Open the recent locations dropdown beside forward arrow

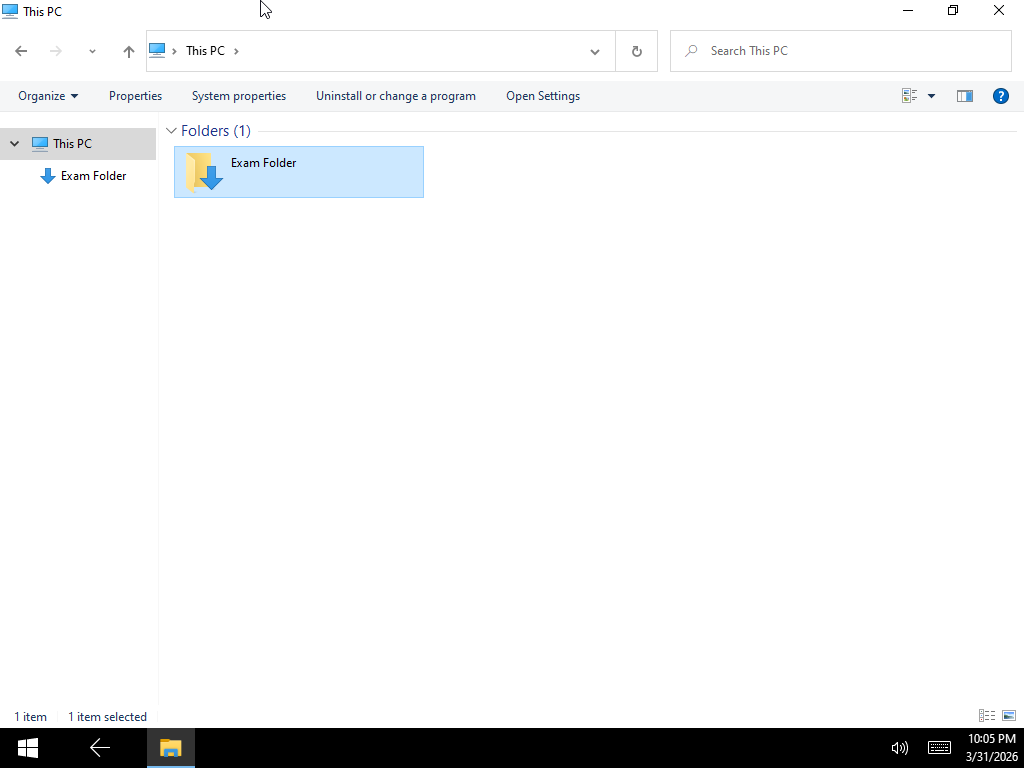click(92, 50)
